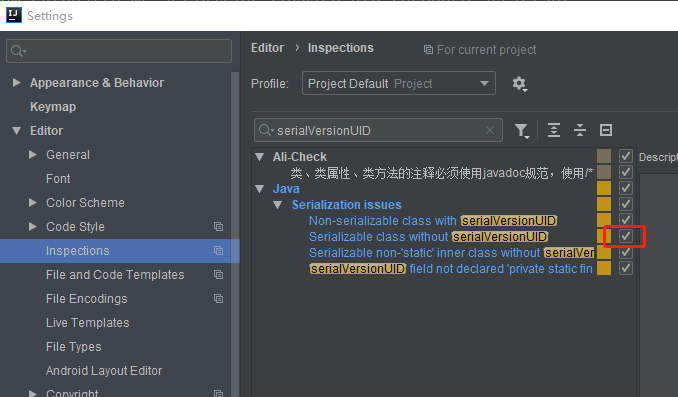Uncheck the Ali-Check group checkbox
Screen dimensions: 678x397
pos(626,156)
